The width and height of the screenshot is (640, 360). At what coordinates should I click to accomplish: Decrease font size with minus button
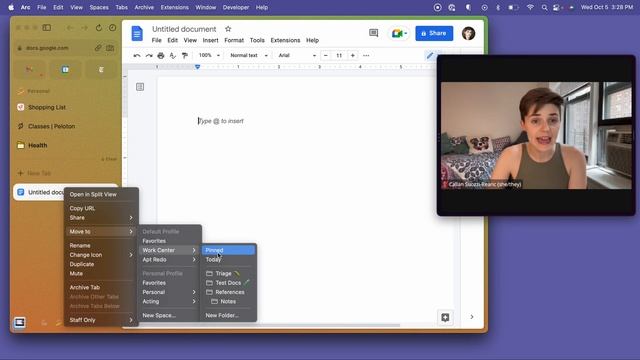pos(325,56)
